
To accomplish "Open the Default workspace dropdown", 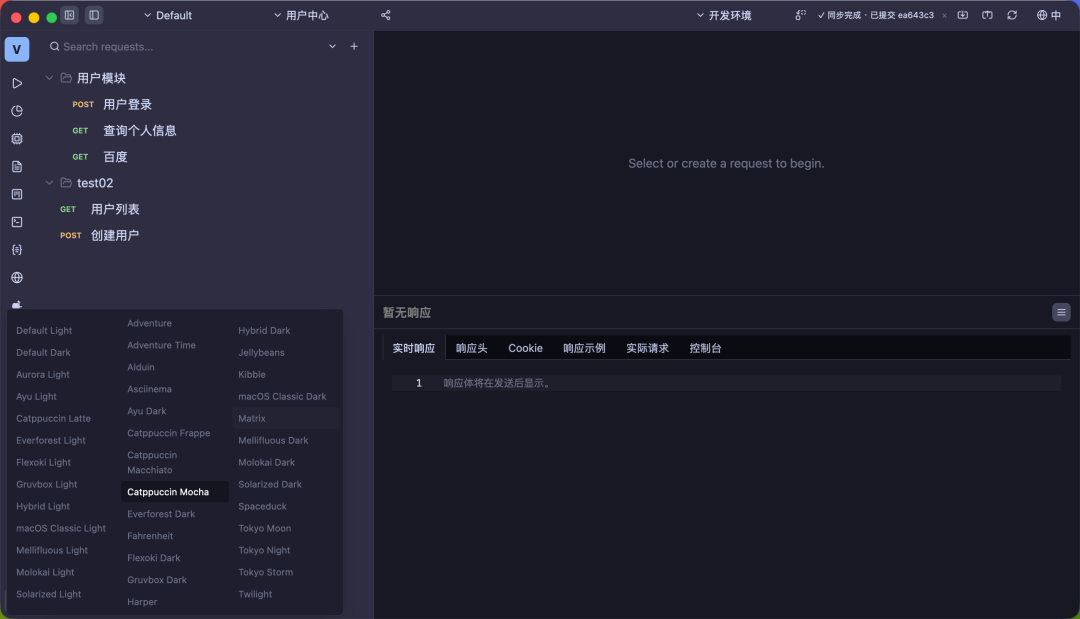I will pos(167,15).
